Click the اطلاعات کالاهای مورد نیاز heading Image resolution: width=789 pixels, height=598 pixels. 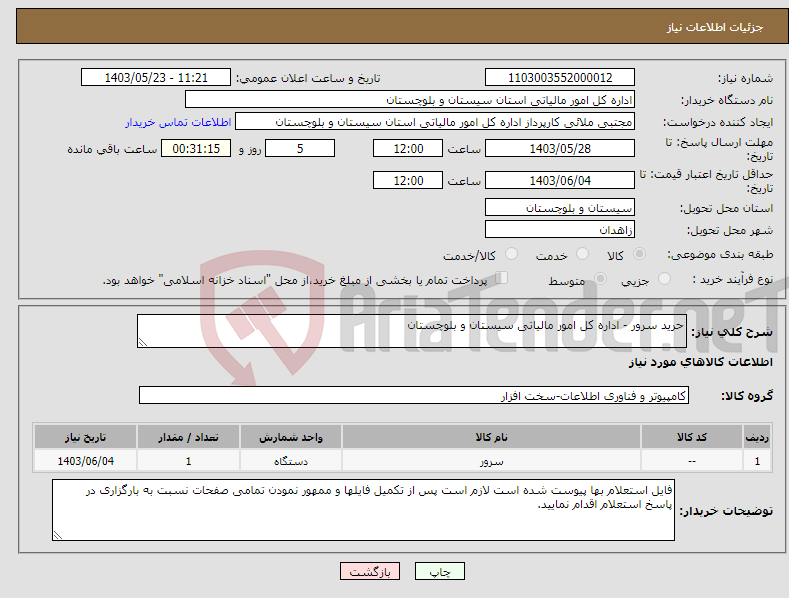700,362
